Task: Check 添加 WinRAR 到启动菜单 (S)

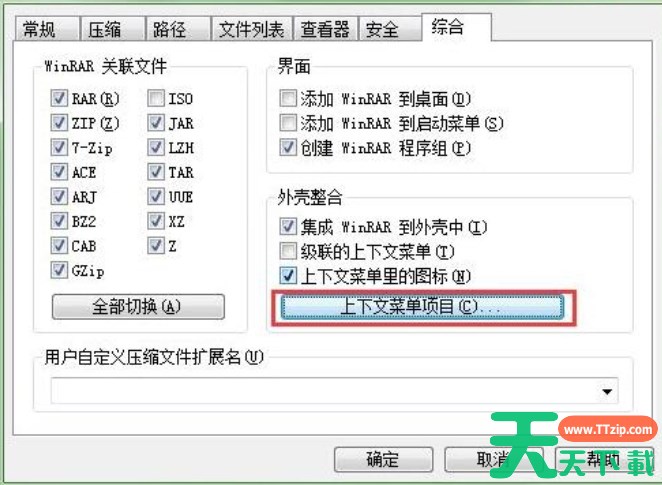Action: 288,123
